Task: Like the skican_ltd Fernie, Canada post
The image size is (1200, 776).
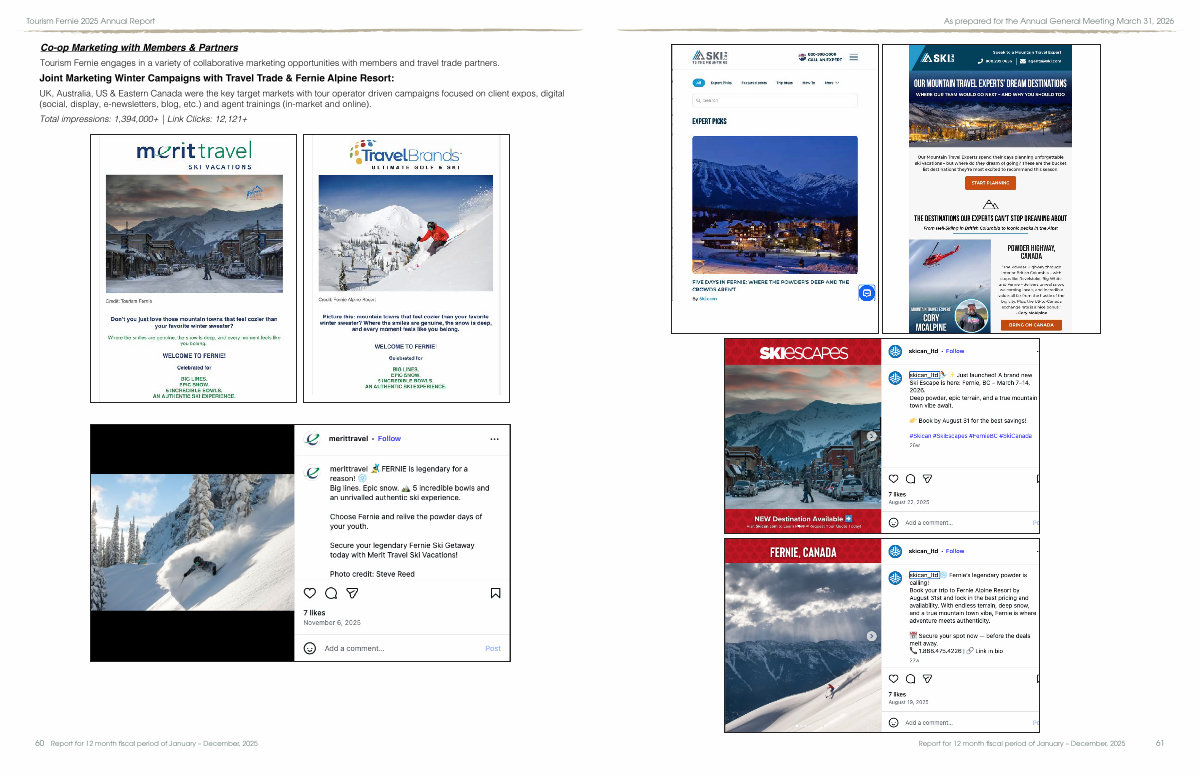Action: (893, 679)
